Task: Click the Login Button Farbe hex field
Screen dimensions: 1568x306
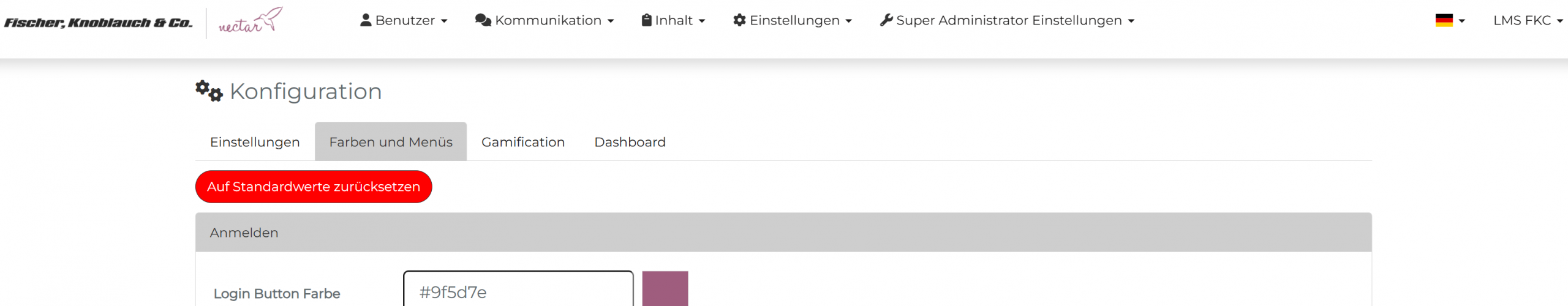Action: click(x=518, y=291)
